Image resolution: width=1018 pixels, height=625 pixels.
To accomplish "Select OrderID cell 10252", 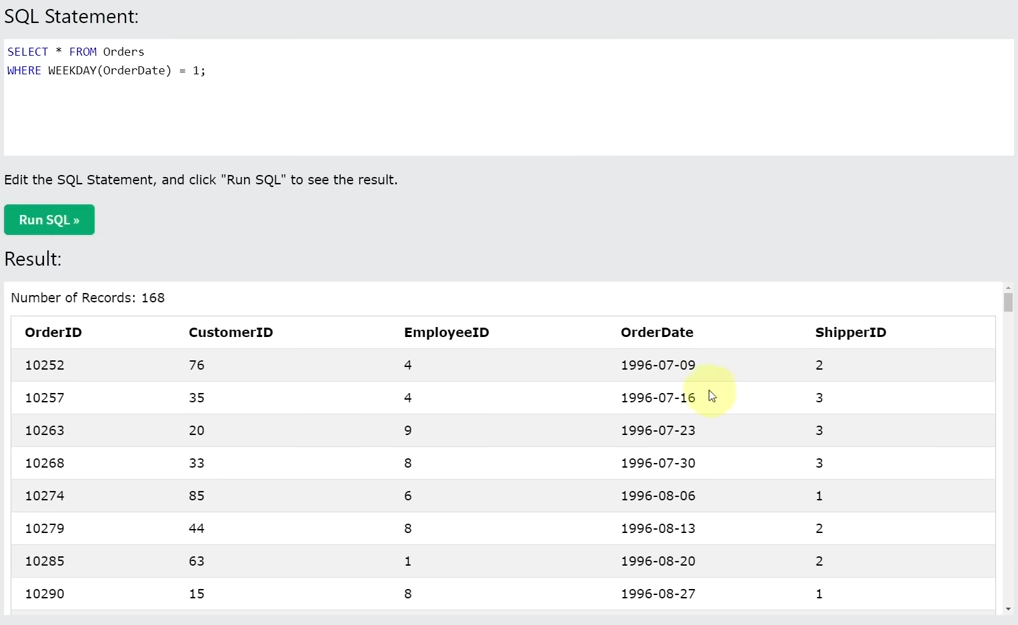I will click(x=45, y=365).
